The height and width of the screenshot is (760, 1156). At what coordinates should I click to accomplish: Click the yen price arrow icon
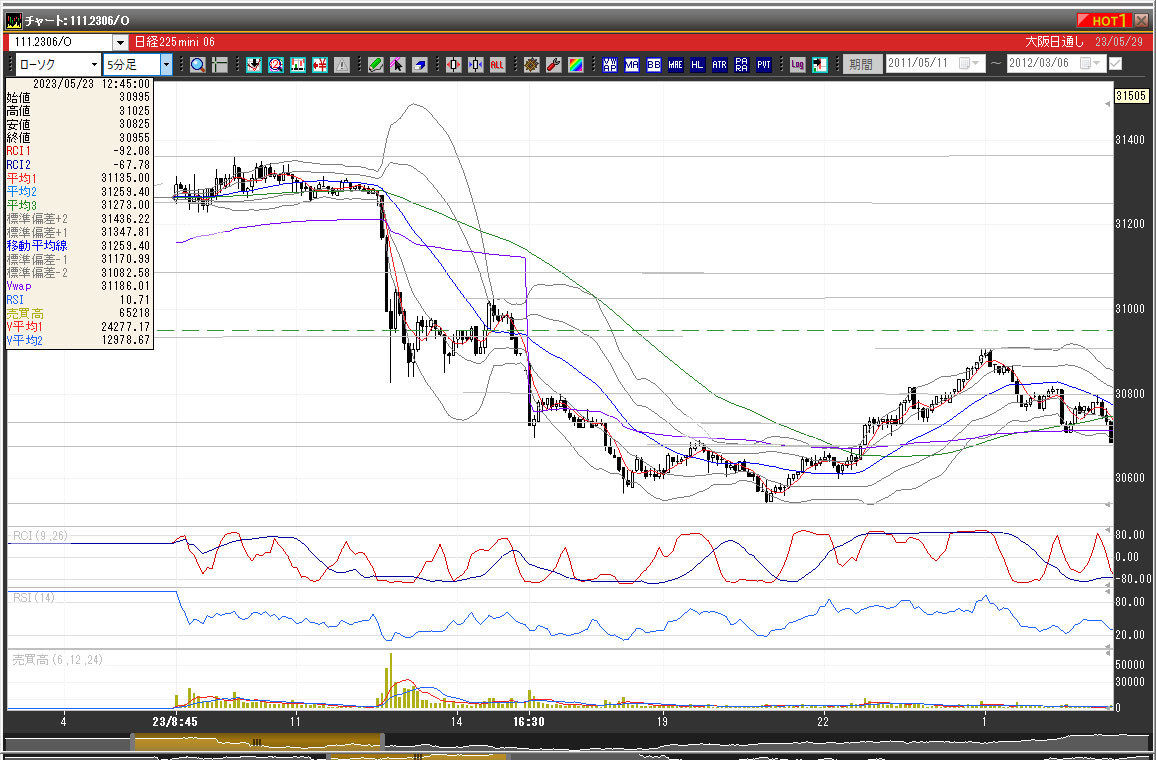[x=320, y=65]
